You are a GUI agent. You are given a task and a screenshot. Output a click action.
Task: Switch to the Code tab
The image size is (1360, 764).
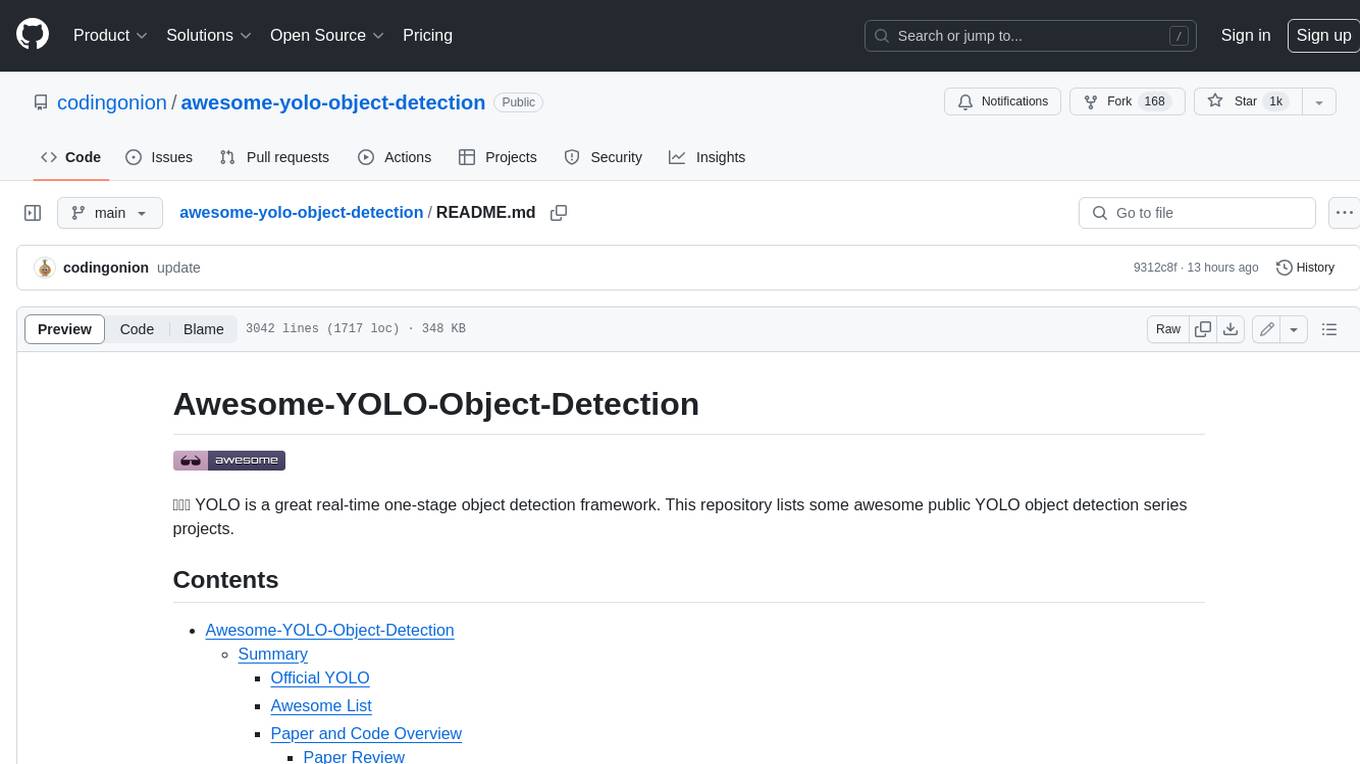click(71, 157)
